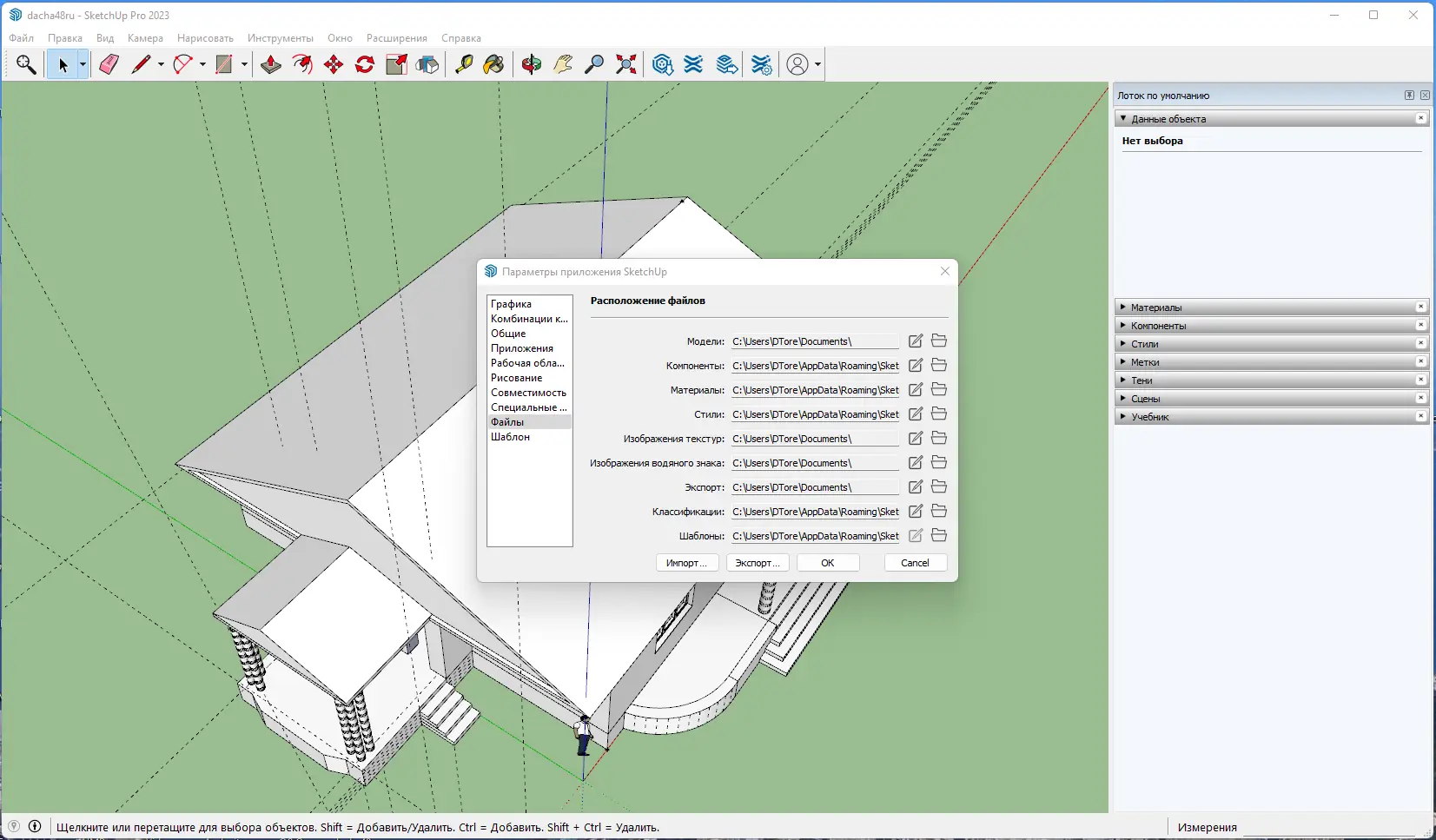Open the account profile dropdown arrow

pos(817,64)
